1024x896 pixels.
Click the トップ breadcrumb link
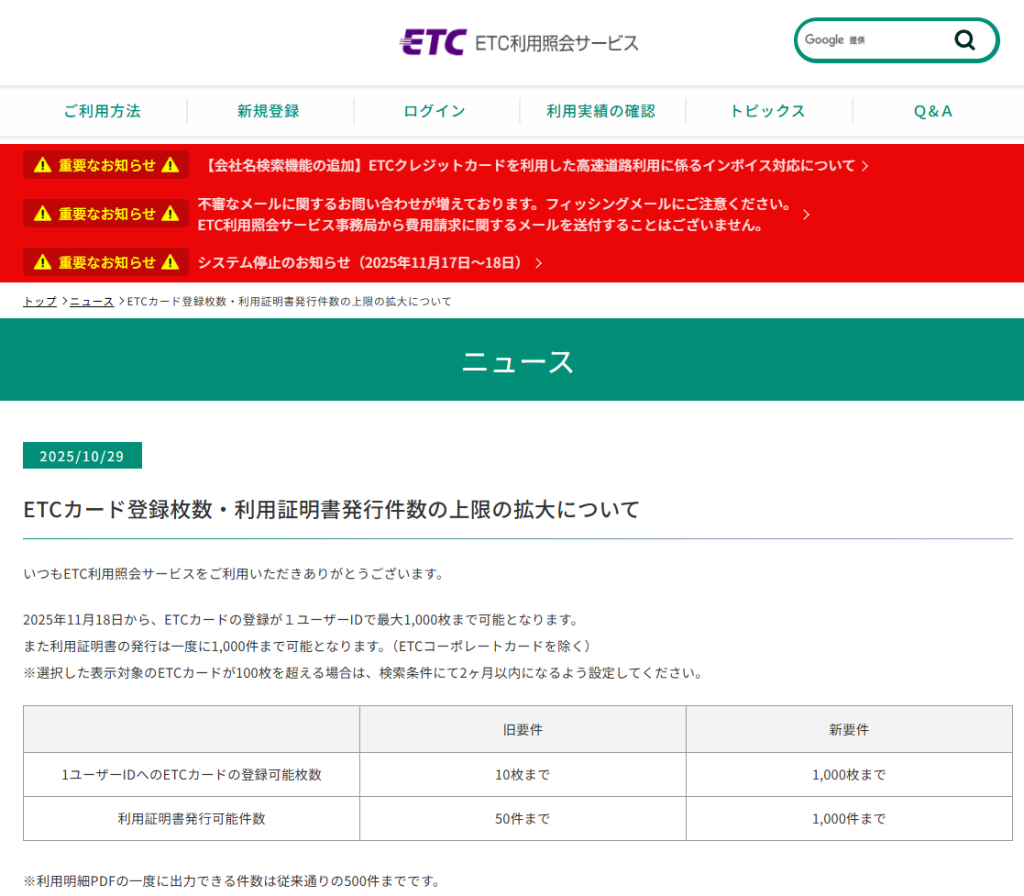40,301
